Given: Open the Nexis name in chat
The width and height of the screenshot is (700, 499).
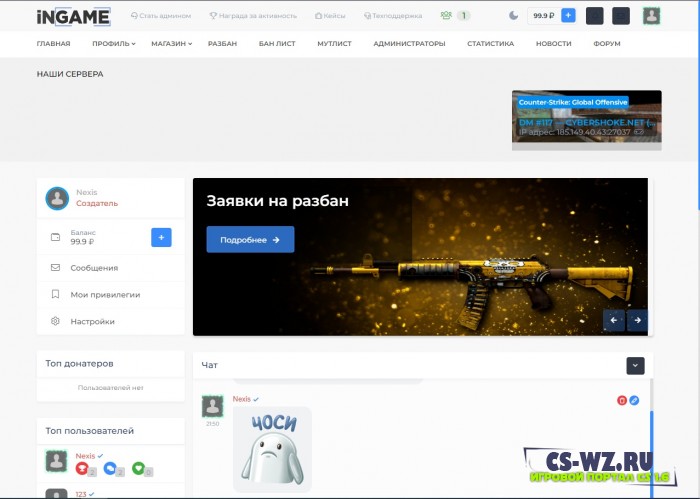Looking at the screenshot, I should tap(242, 399).
